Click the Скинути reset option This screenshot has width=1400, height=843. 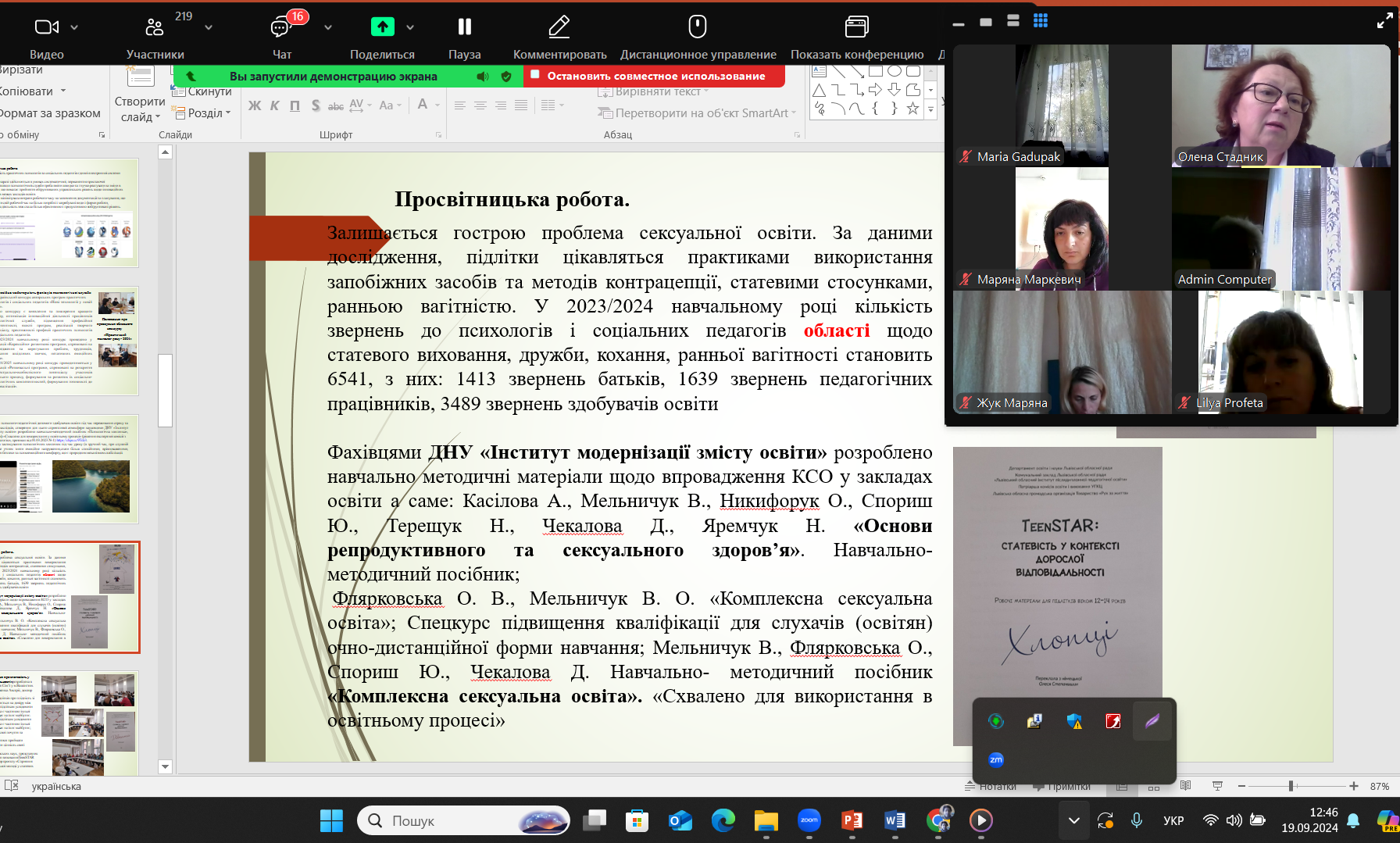point(209,91)
